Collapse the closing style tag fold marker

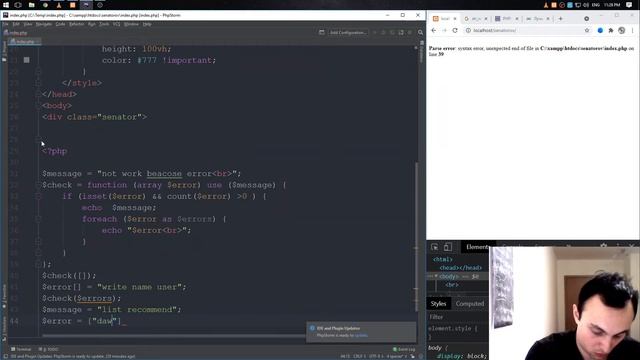tap(38, 83)
